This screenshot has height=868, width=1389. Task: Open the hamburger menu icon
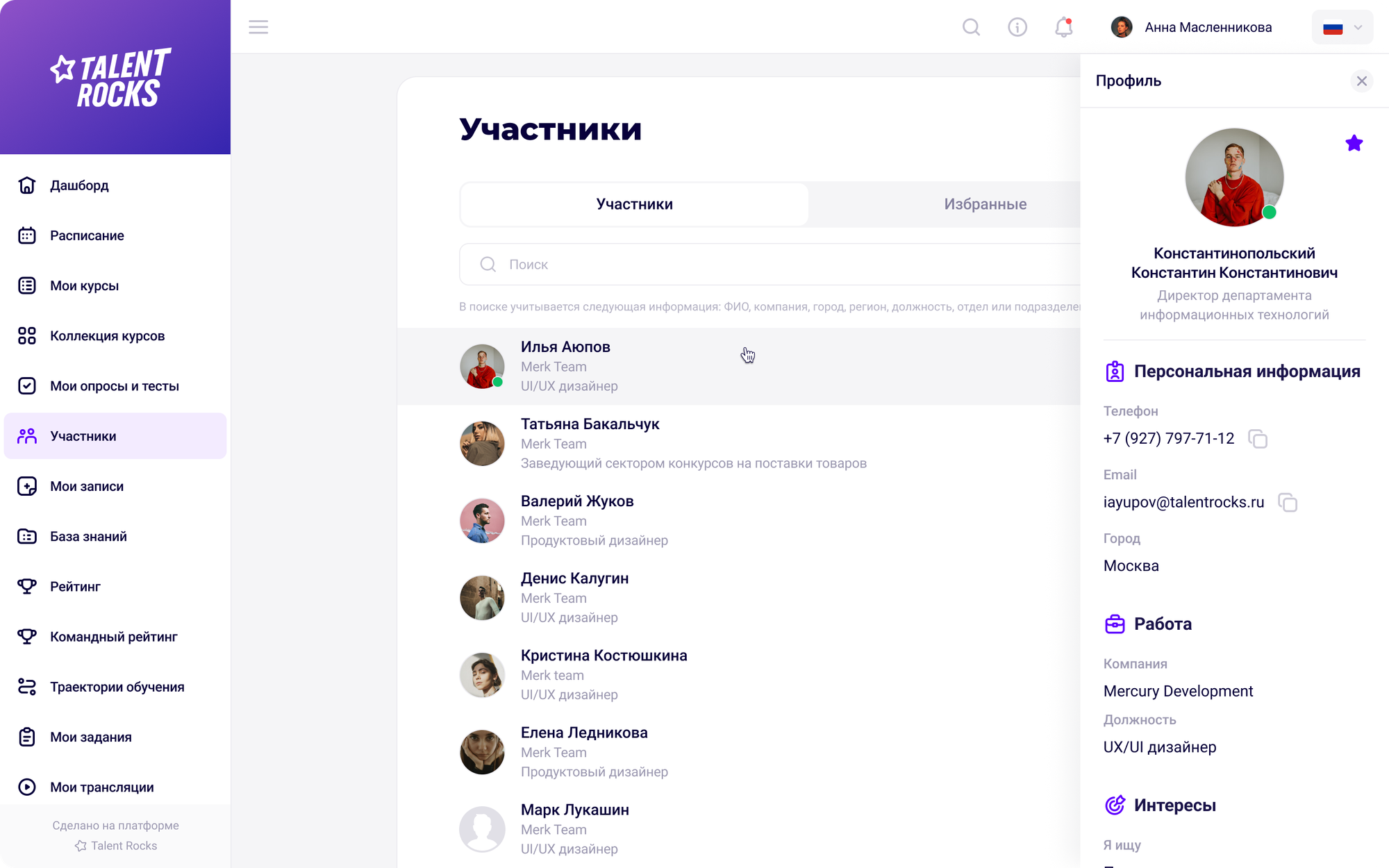(258, 27)
